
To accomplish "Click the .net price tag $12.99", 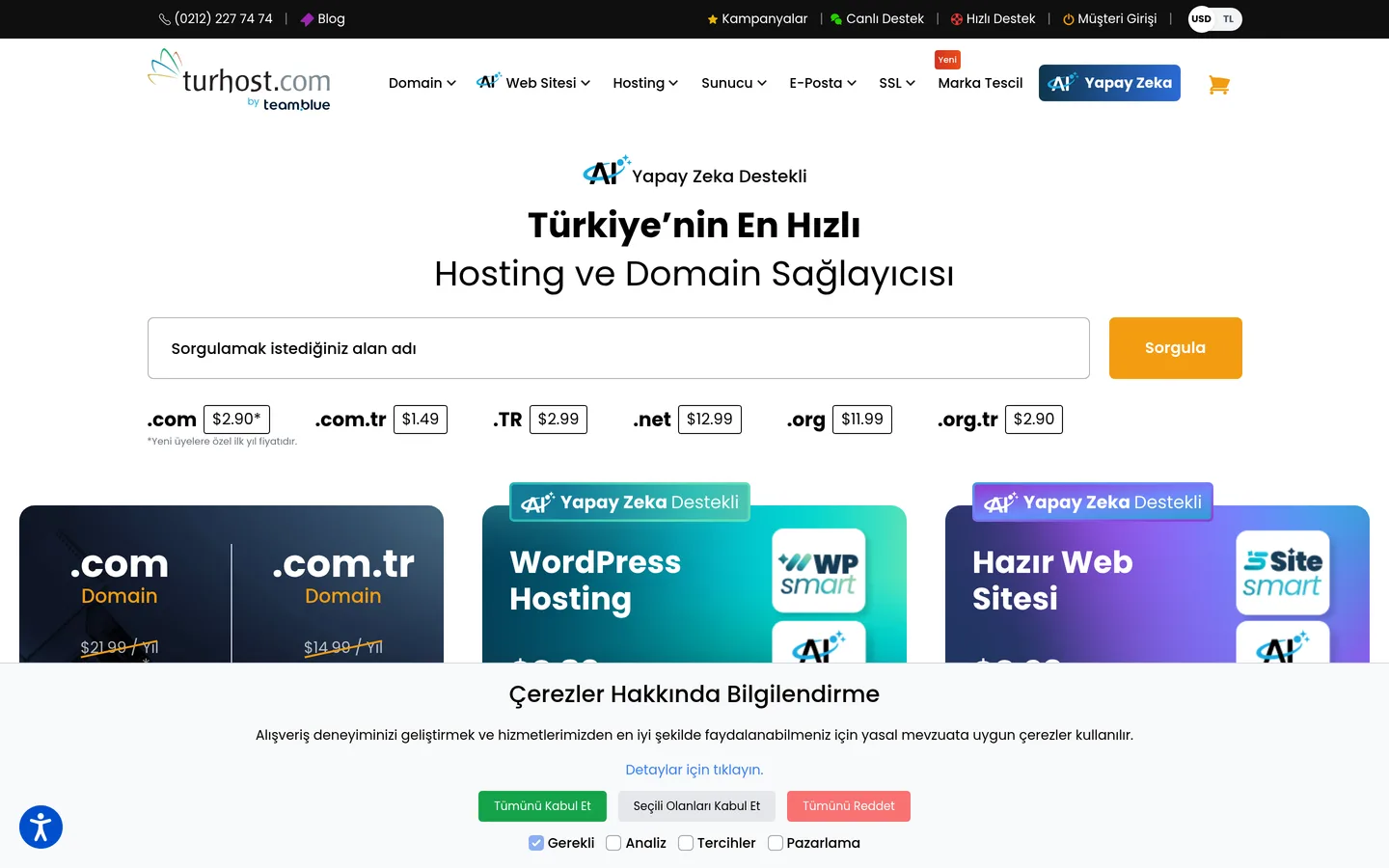I will click(710, 420).
